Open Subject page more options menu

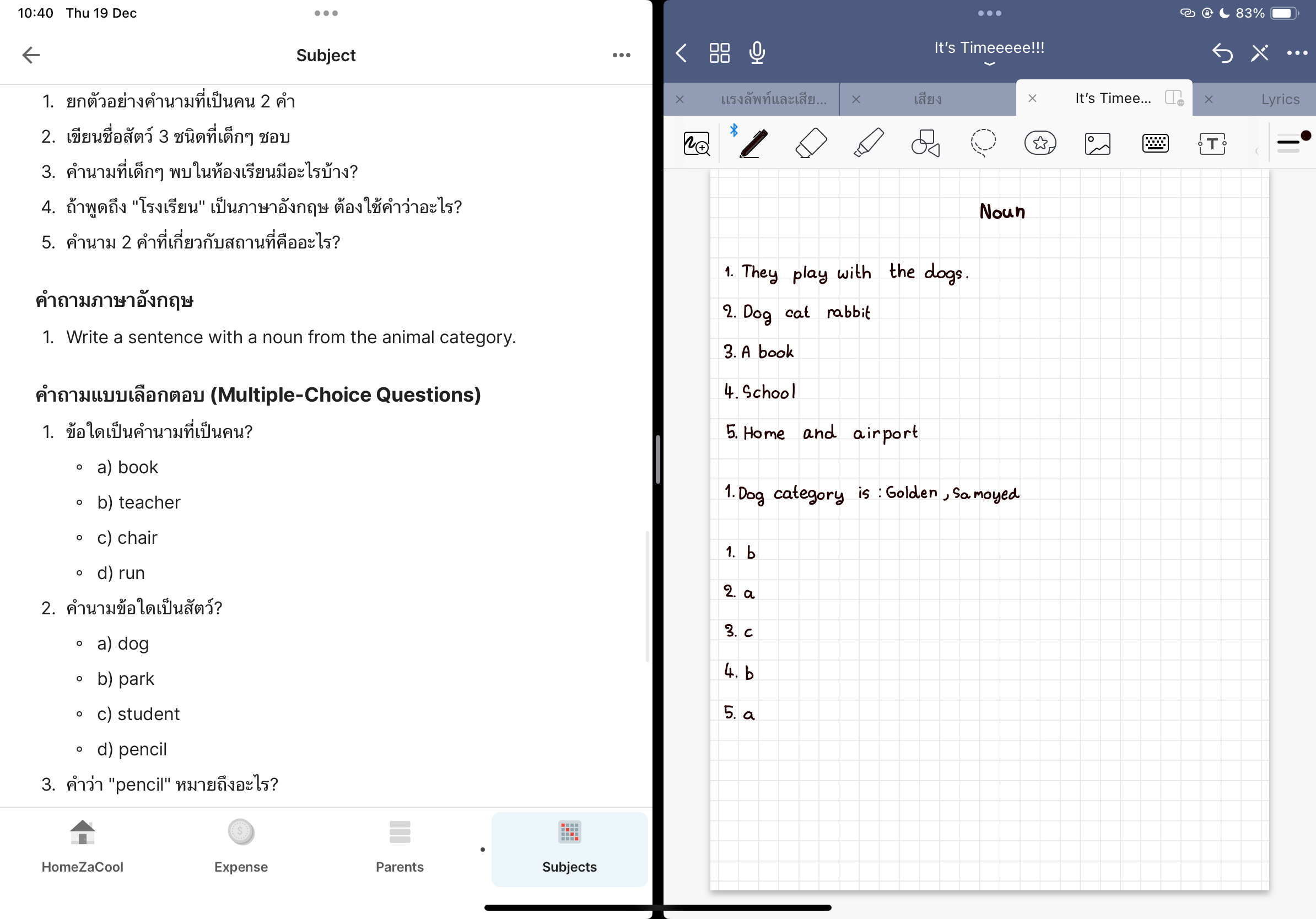(x=621, y=55)
